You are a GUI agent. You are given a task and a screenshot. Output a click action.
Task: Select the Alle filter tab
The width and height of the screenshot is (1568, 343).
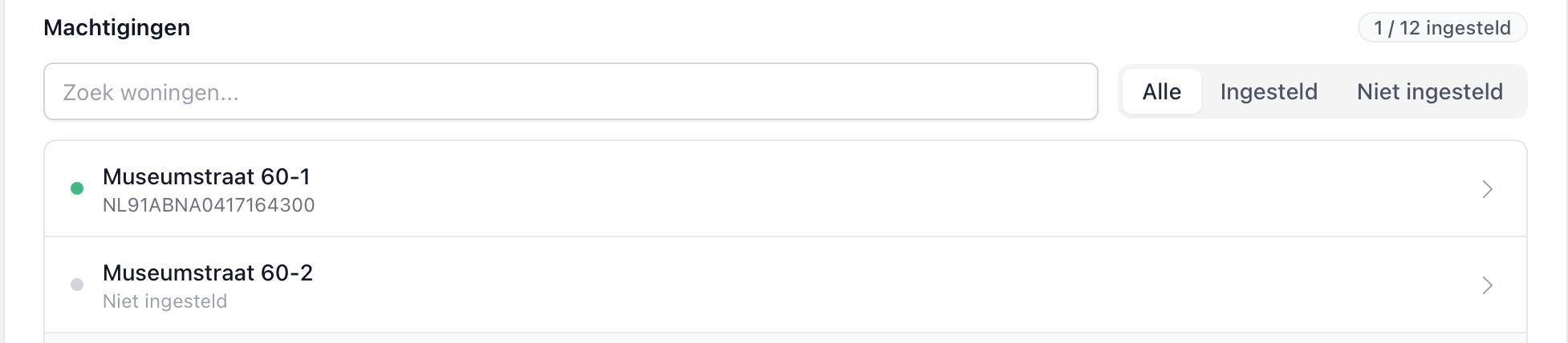[1161, 91]
